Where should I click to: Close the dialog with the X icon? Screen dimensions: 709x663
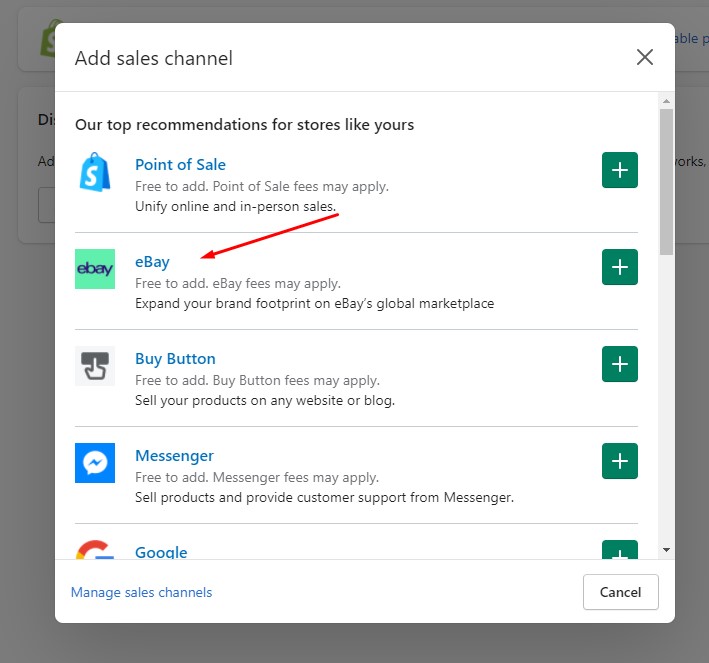pos(645,57)
